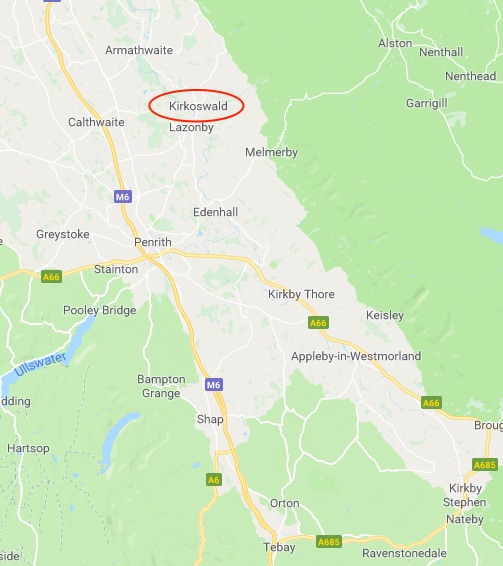Click the A66 shield west of Stainton
Screen dimensions: 503x566
(x=51, y=277)
